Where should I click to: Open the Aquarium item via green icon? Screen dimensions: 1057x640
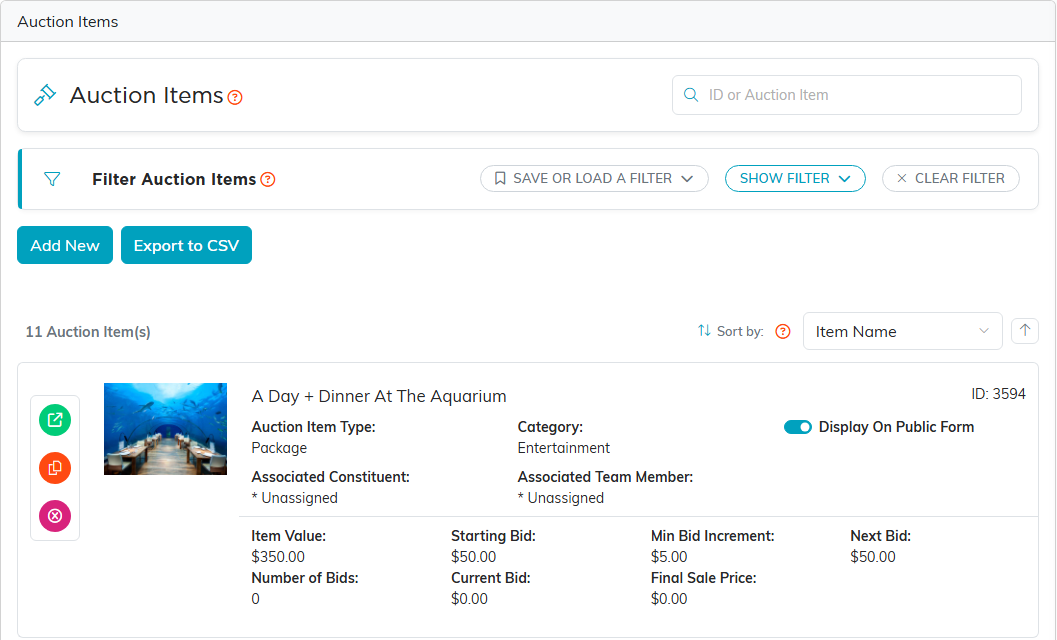[55, 420]
